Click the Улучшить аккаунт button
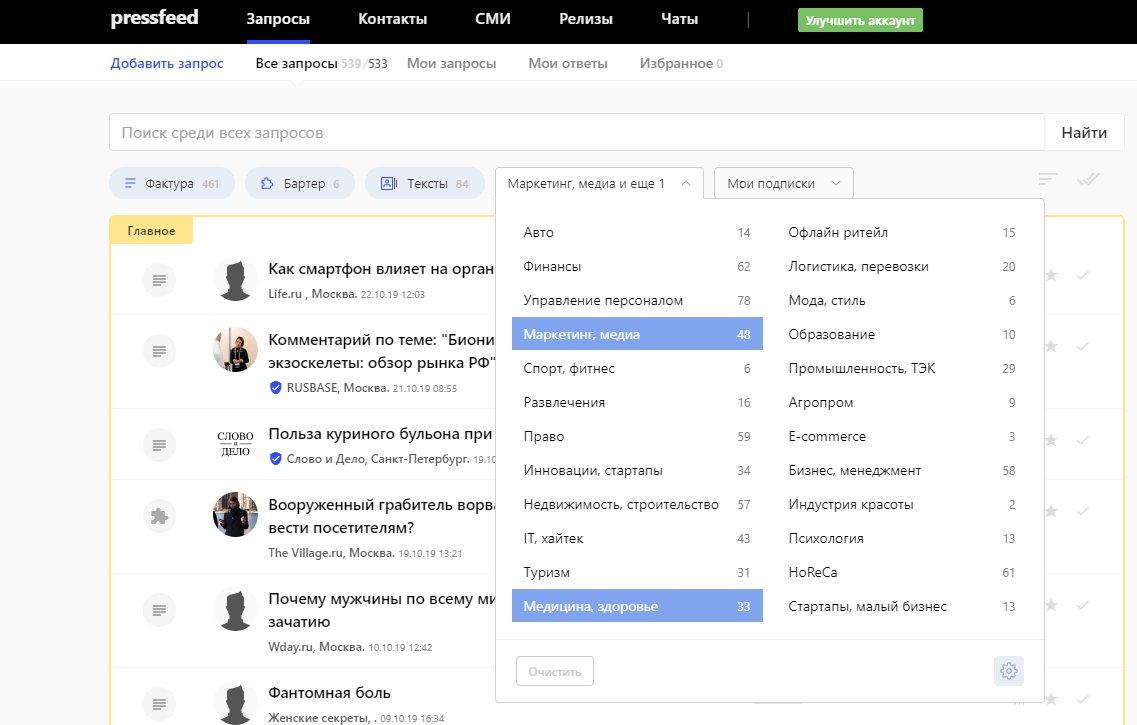Screen dimensions: 1137x725 click(x=859, y=21)
